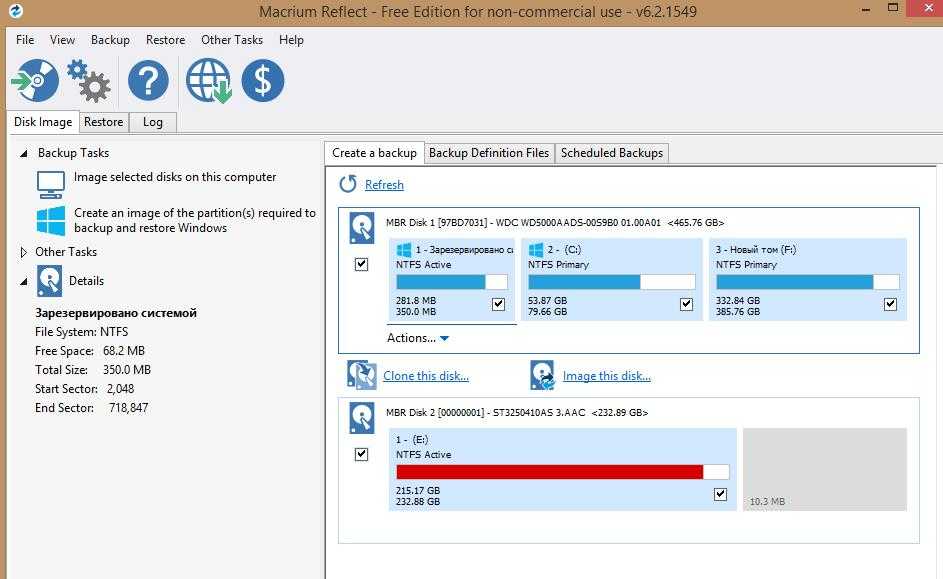Image resolution: width=943 pixels, height=579 pixels.
Task: Click the Windows logo backup icon in sidebar
Action: [51, 220]
